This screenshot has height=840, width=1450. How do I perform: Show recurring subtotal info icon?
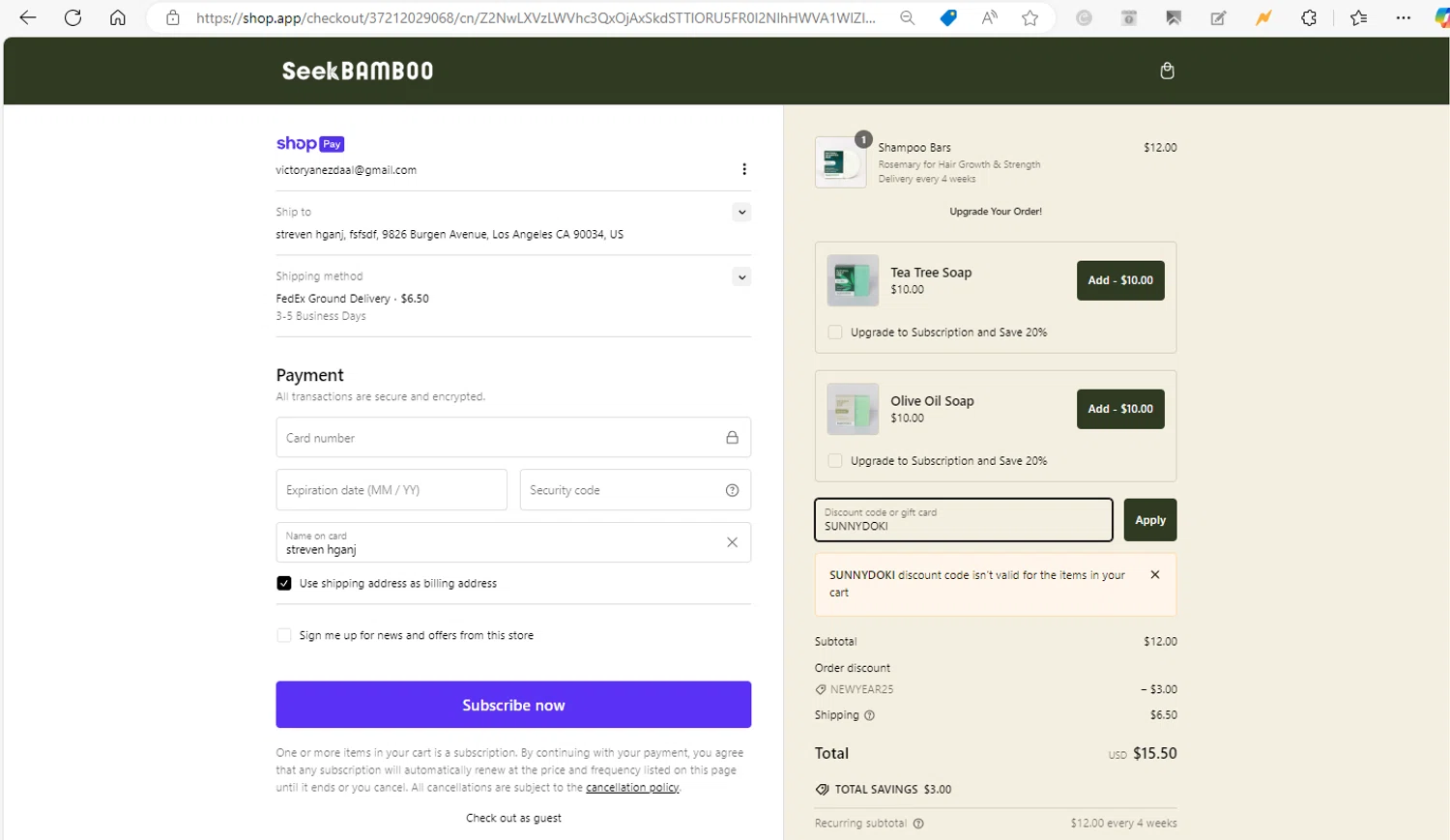tap(918, 824)
